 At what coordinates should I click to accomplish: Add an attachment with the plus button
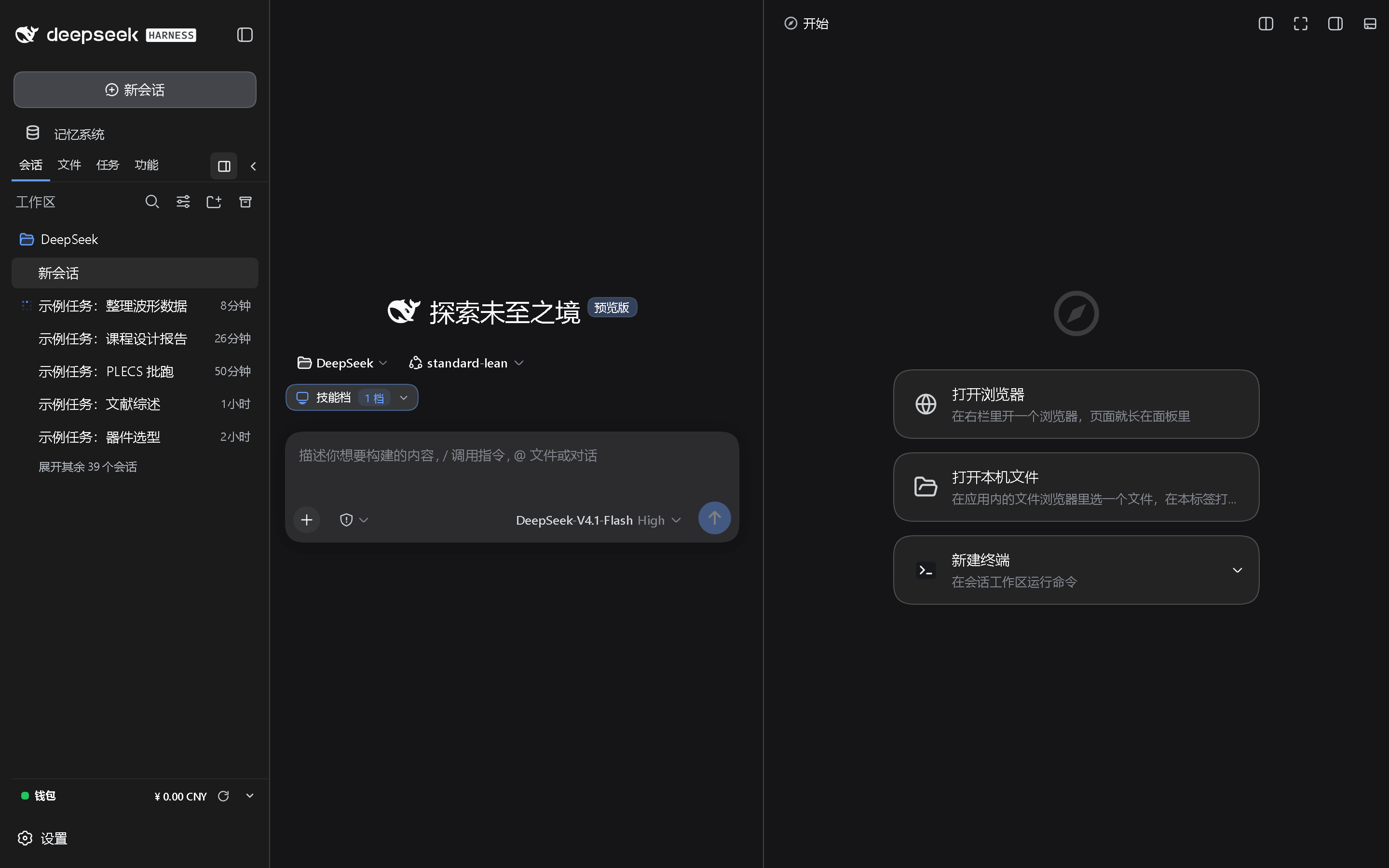tap(307, 519)
